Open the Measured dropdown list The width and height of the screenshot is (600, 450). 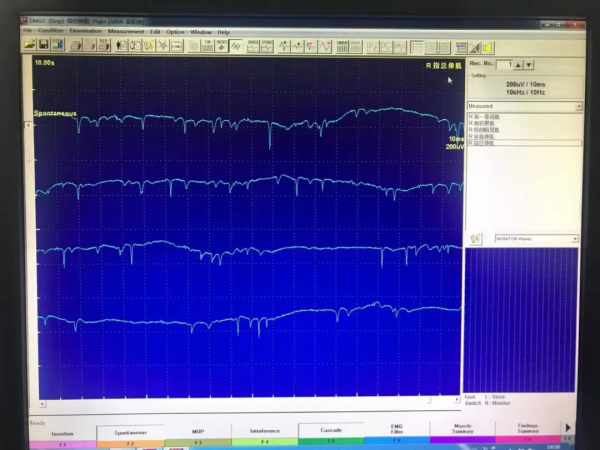tap(578, 106)
